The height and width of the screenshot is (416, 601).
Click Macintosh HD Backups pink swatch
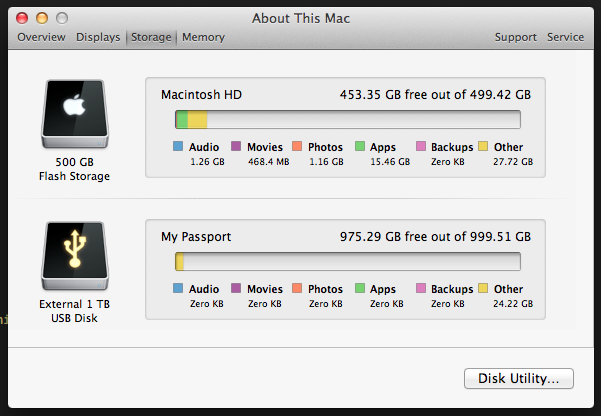421,146
